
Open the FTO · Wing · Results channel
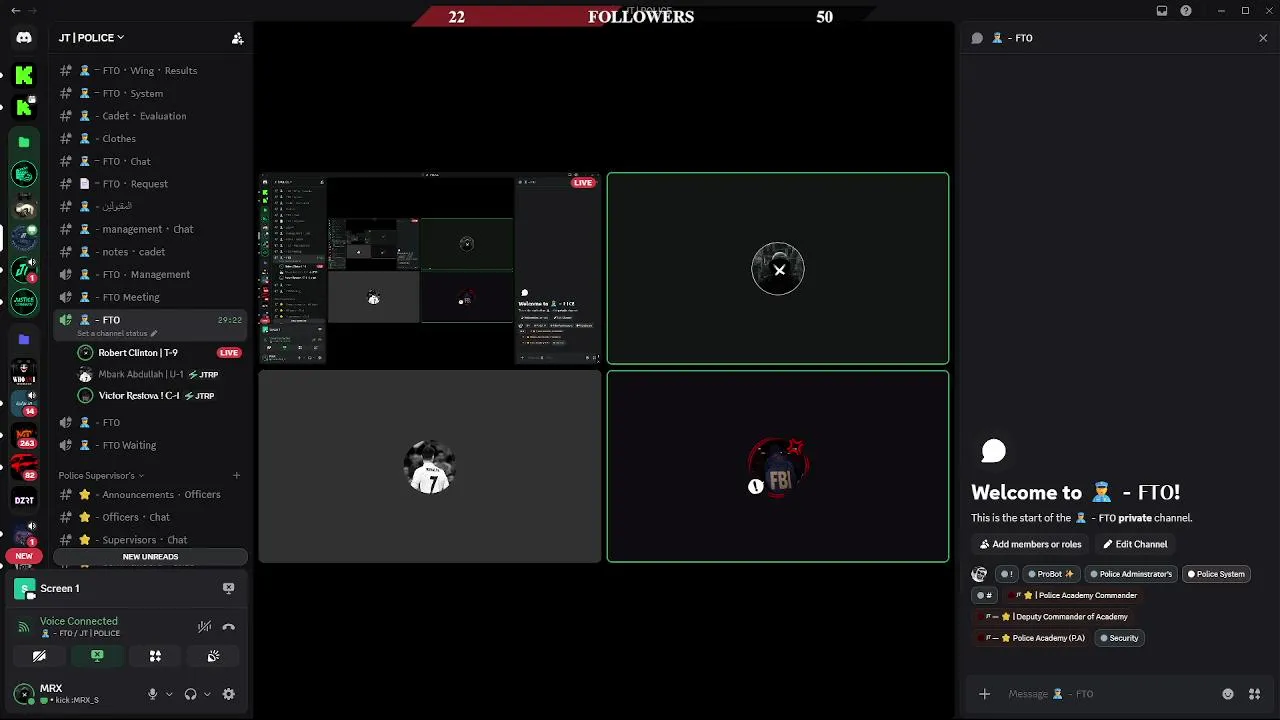(150, 71)
